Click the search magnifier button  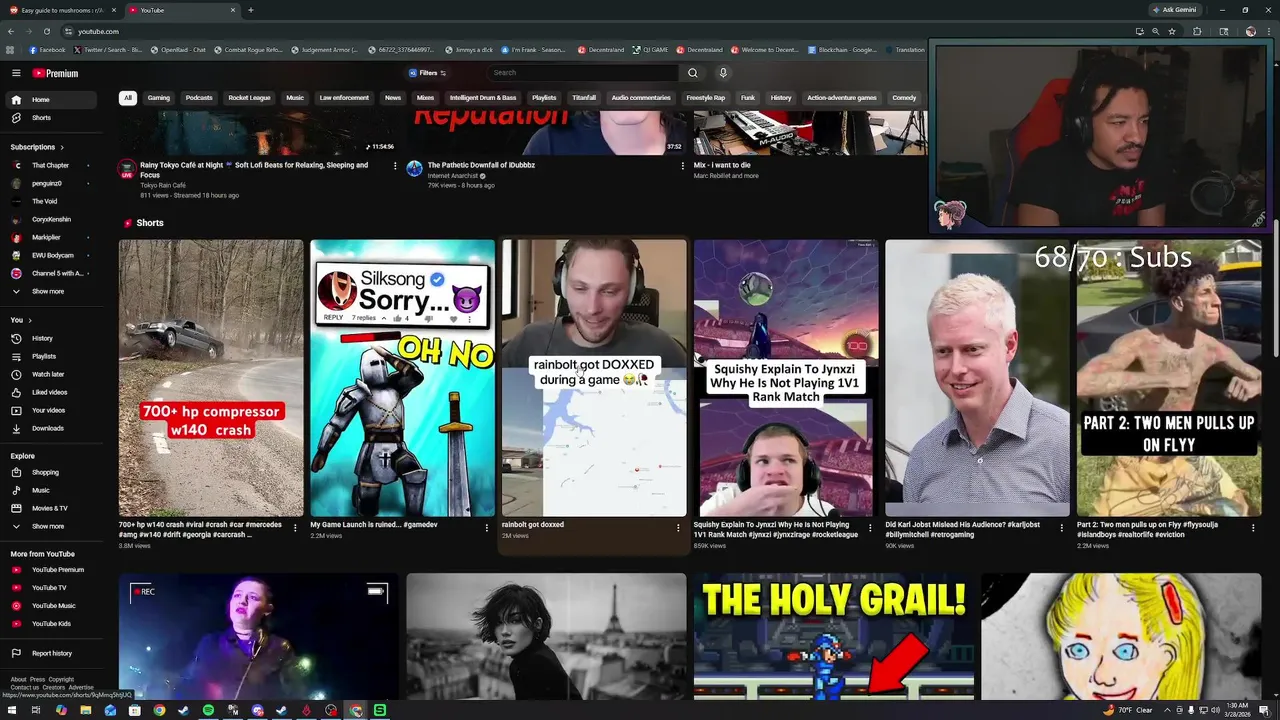pyautogui.click(x=692, y=73)
